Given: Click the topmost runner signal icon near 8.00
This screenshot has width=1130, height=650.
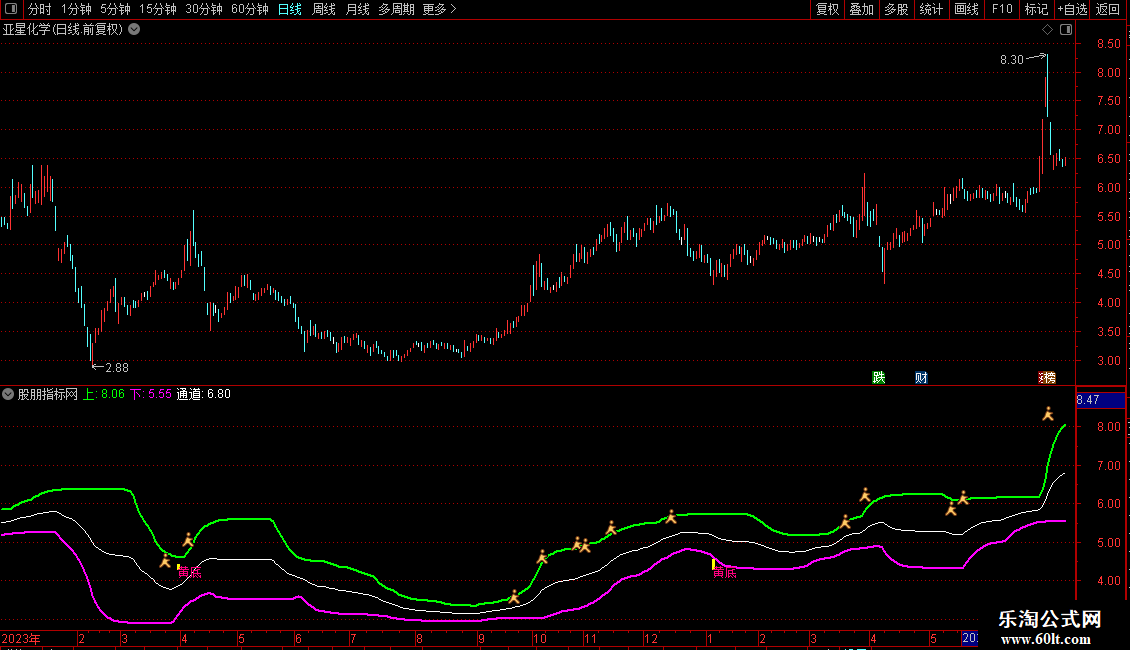Looking at the screenshot, I should point(1048,413).
